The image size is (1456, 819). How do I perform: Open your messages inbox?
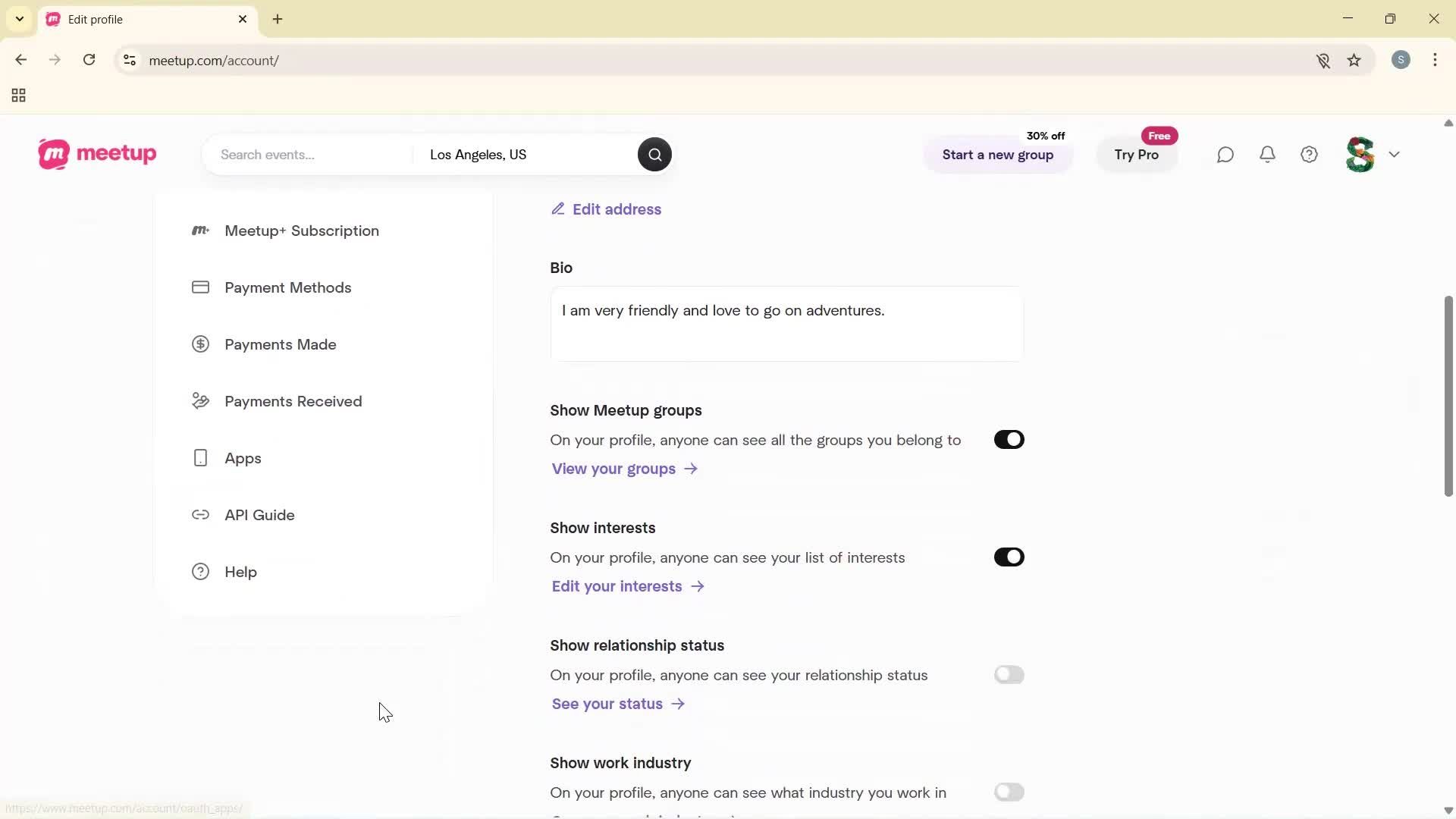click(x=1225, y=154)
